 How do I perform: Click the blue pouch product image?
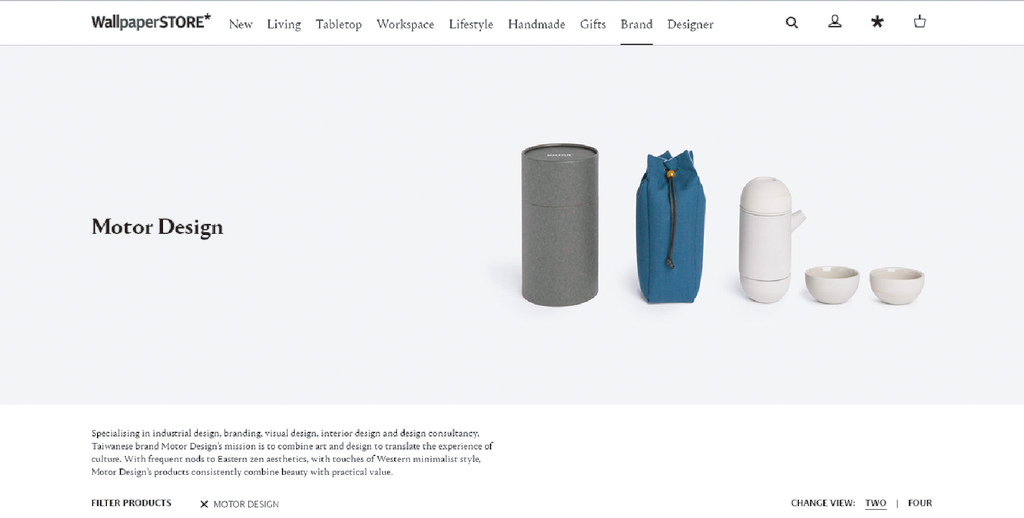671,227
